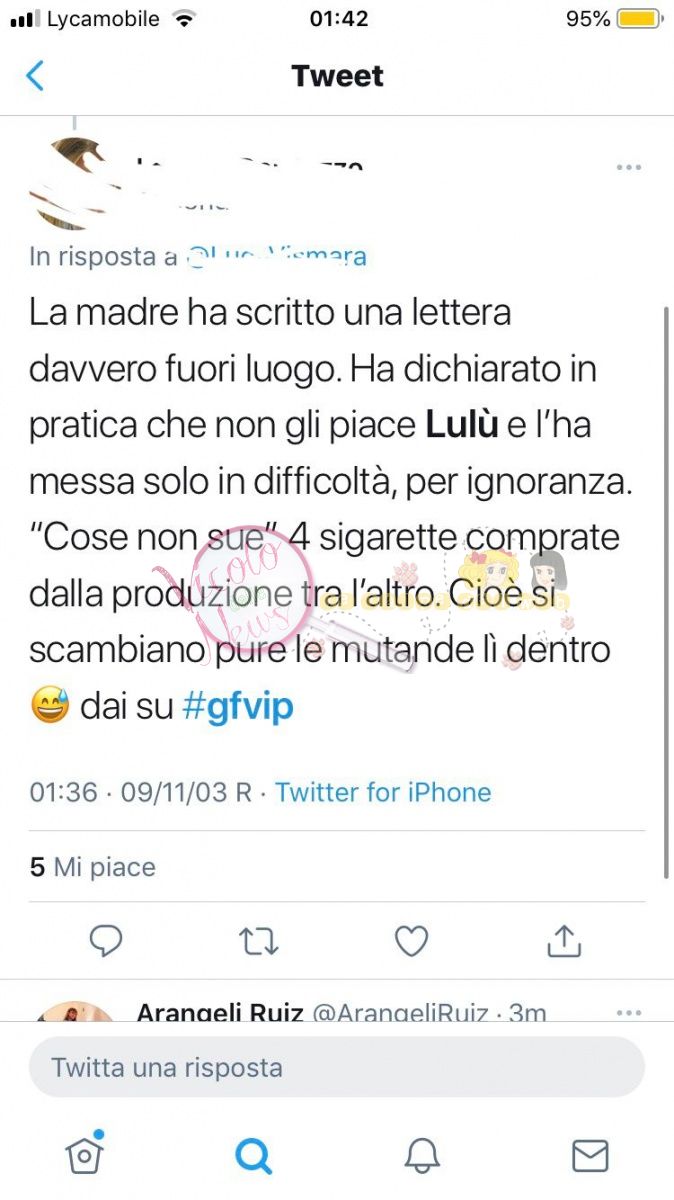This screenshot has height=1200, width=674.
Task: Open the Home tab icon
Action: [85, 1155]
